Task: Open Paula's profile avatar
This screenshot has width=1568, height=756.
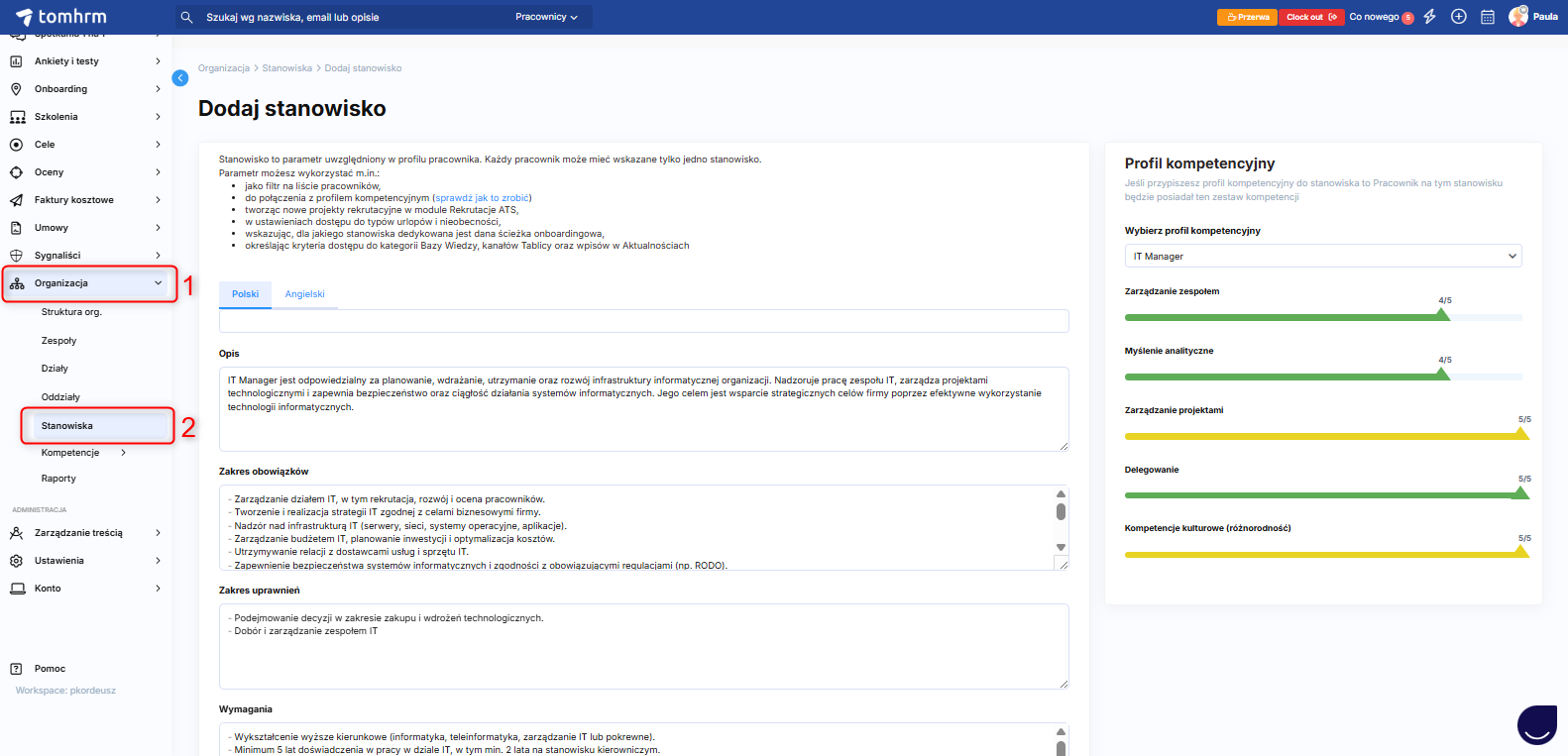Action: pos(1517,17)
